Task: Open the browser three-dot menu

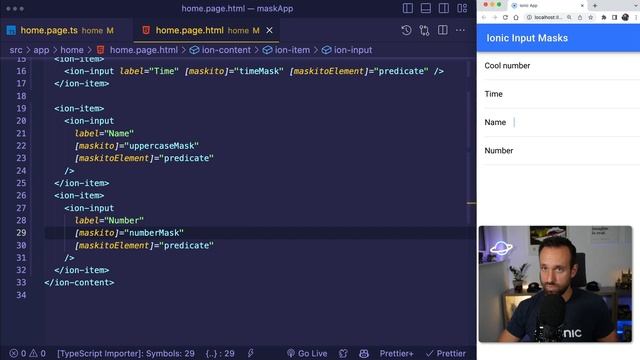Action: click(x=636, y=18)
